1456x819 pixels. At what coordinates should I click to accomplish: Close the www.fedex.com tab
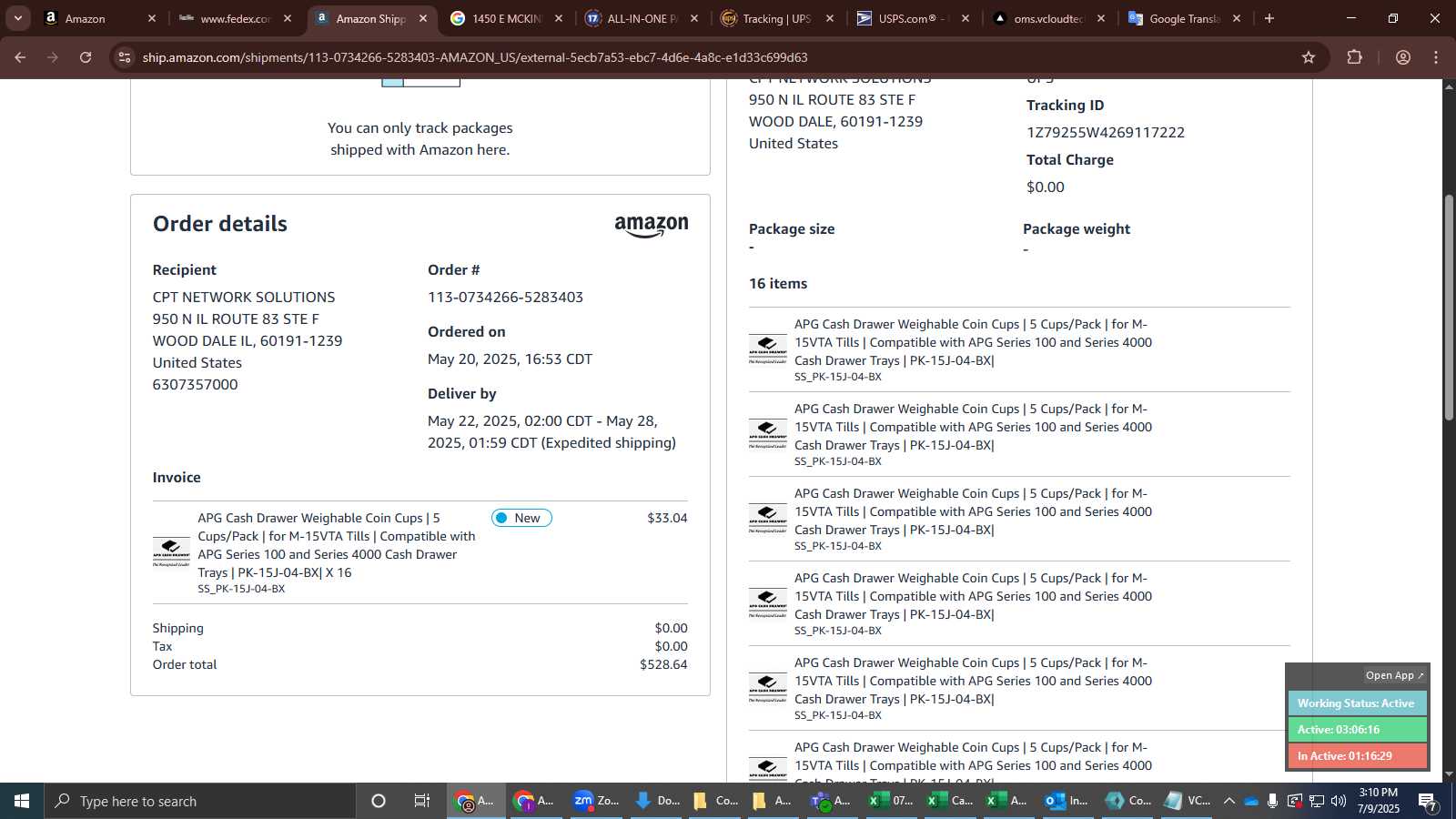tap(288, 18)
